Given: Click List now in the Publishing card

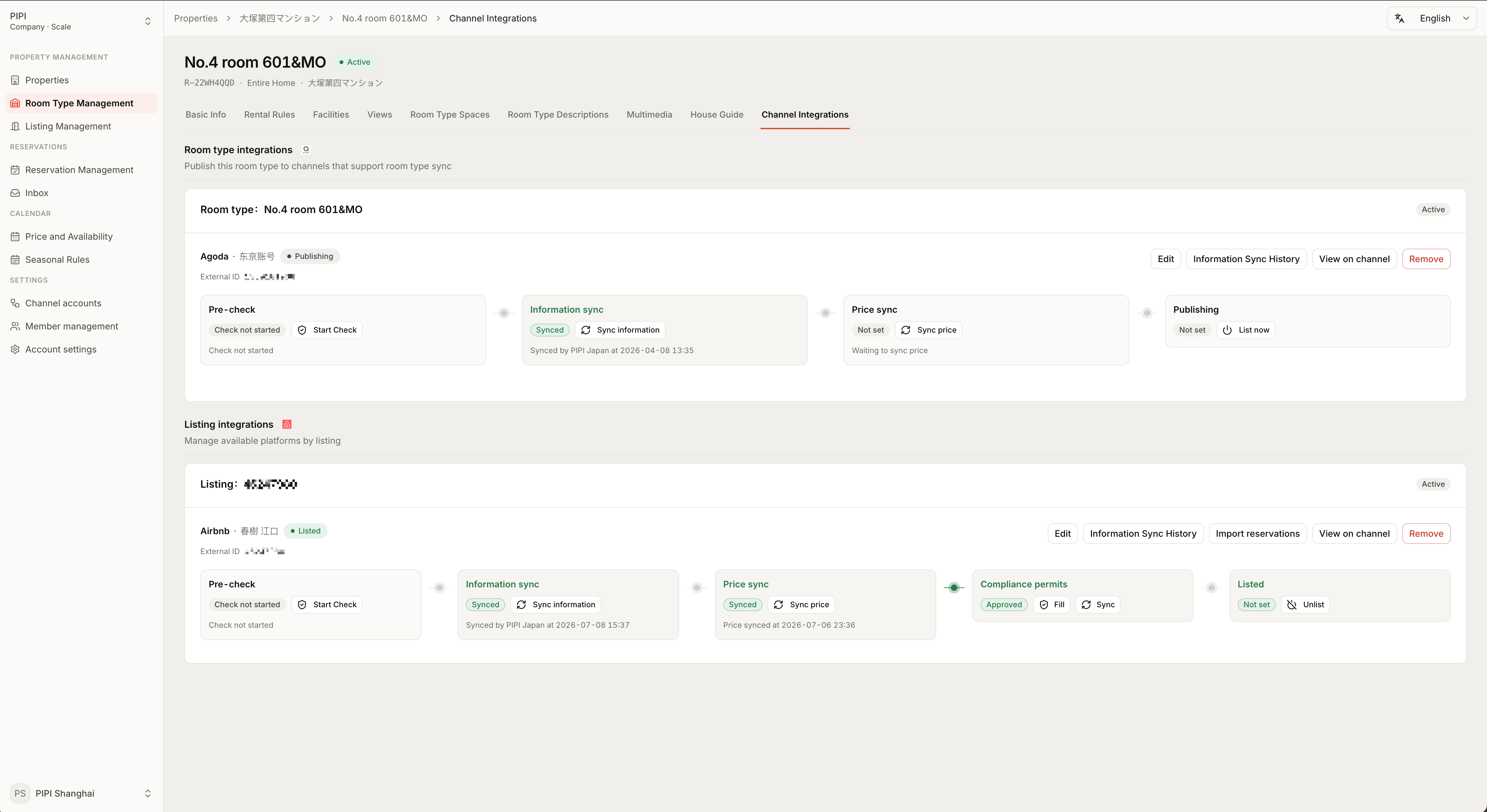Looking at the screenshot, I should tap(1246, 330).
